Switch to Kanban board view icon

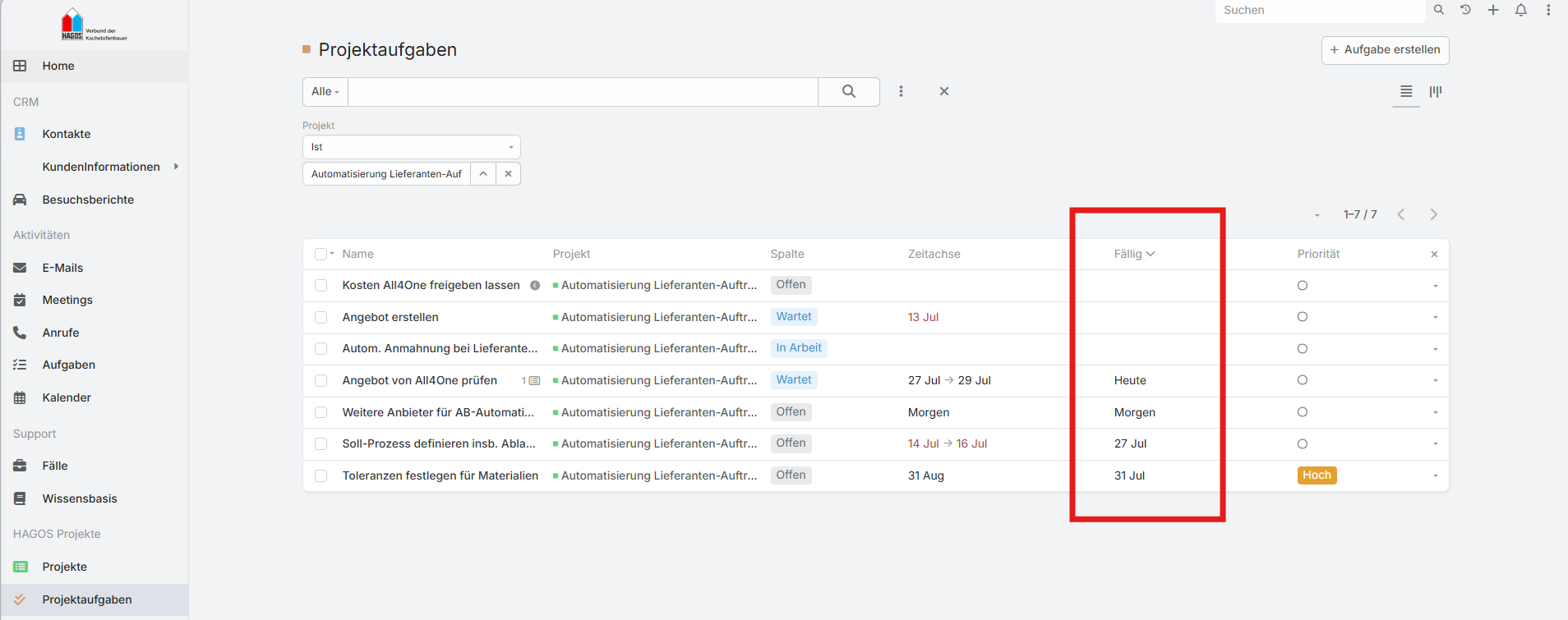pos(1435,91)
